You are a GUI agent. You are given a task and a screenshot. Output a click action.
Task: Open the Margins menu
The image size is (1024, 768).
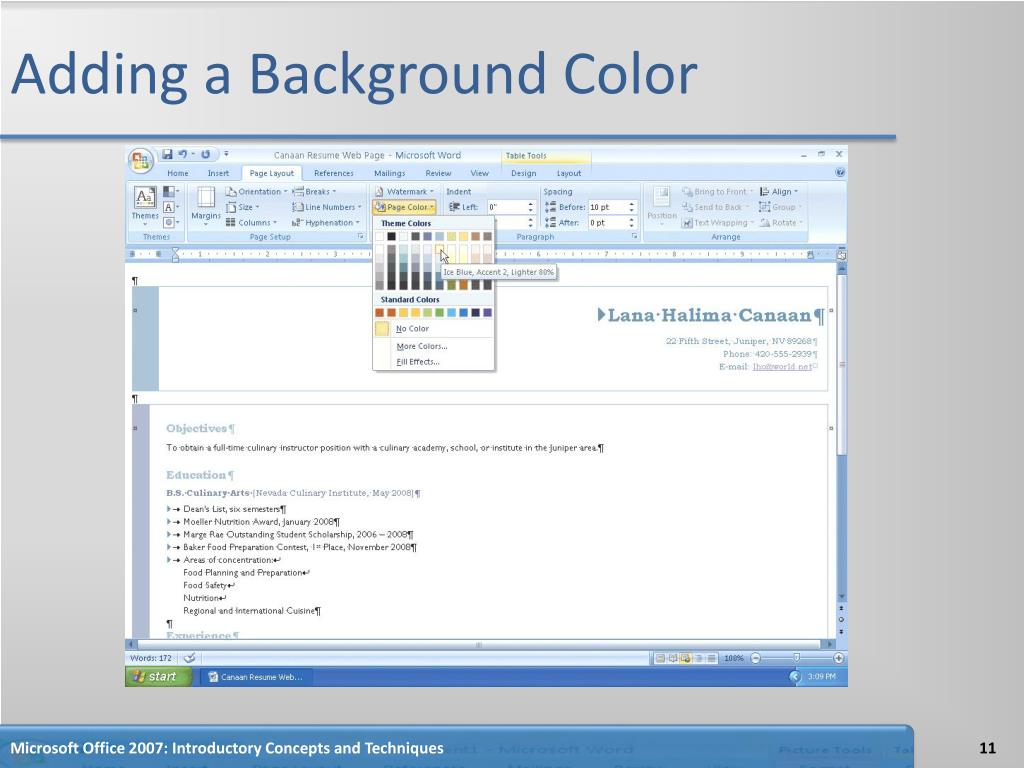pyautogui.click(x=206, y=206)
